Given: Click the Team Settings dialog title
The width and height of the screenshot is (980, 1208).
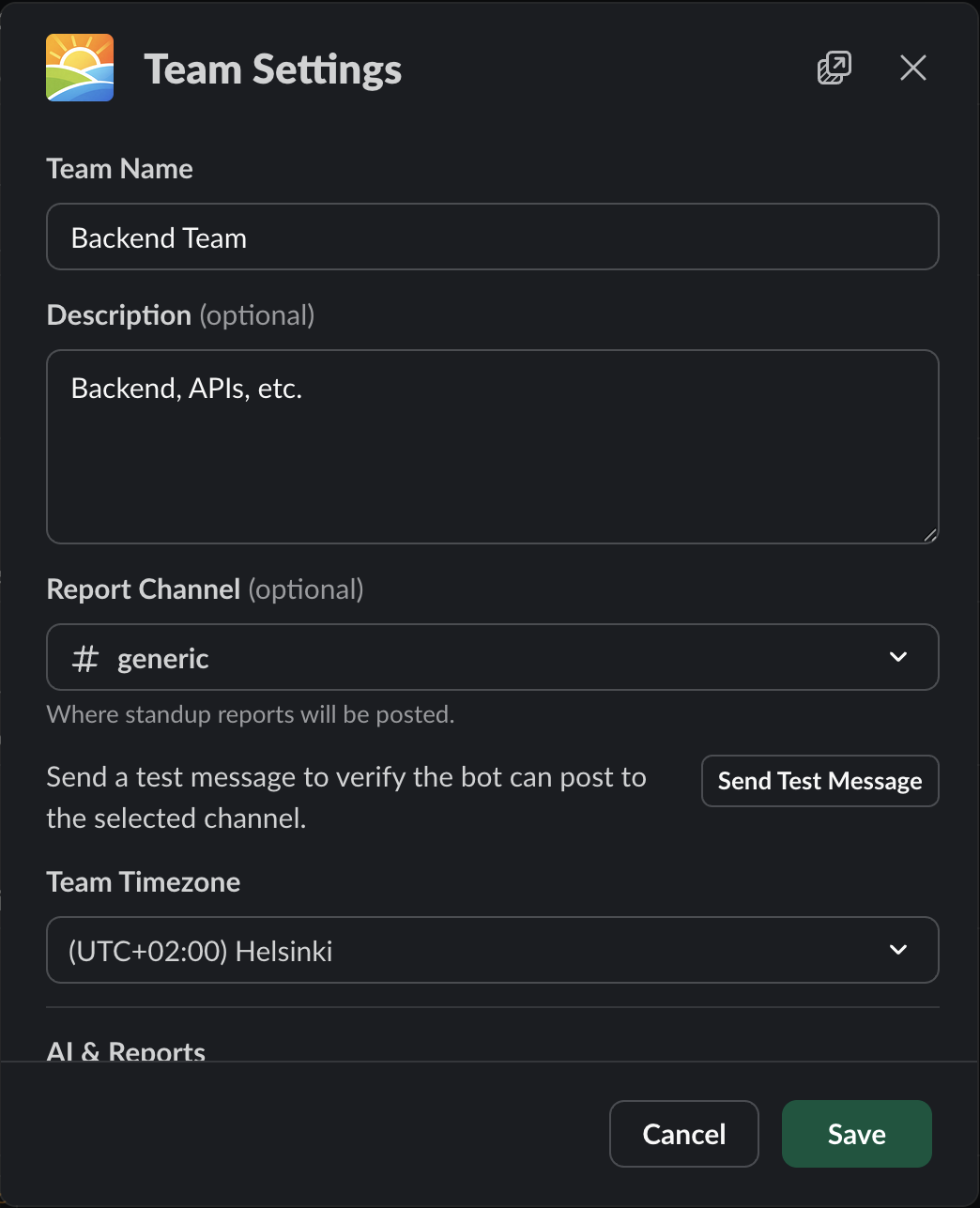Looking at the screenshot, I should (272, 69).
